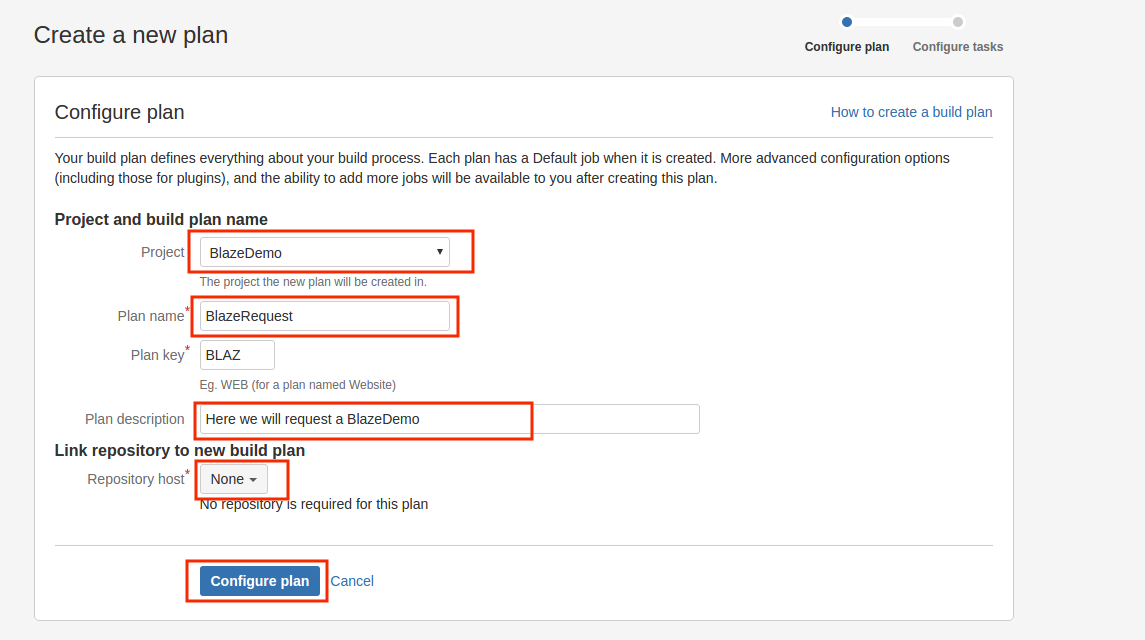Click the Configure plan button
The image size is (1145, 640).
[x=260, y=581]
